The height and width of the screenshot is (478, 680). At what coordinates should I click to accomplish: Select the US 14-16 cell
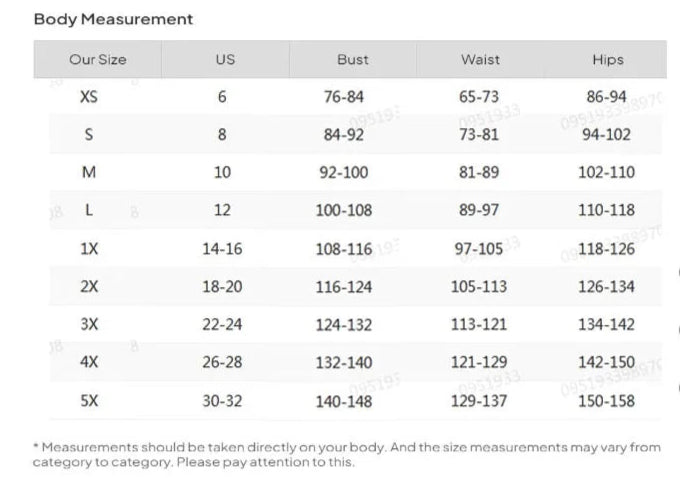click(x=222, y=249)
